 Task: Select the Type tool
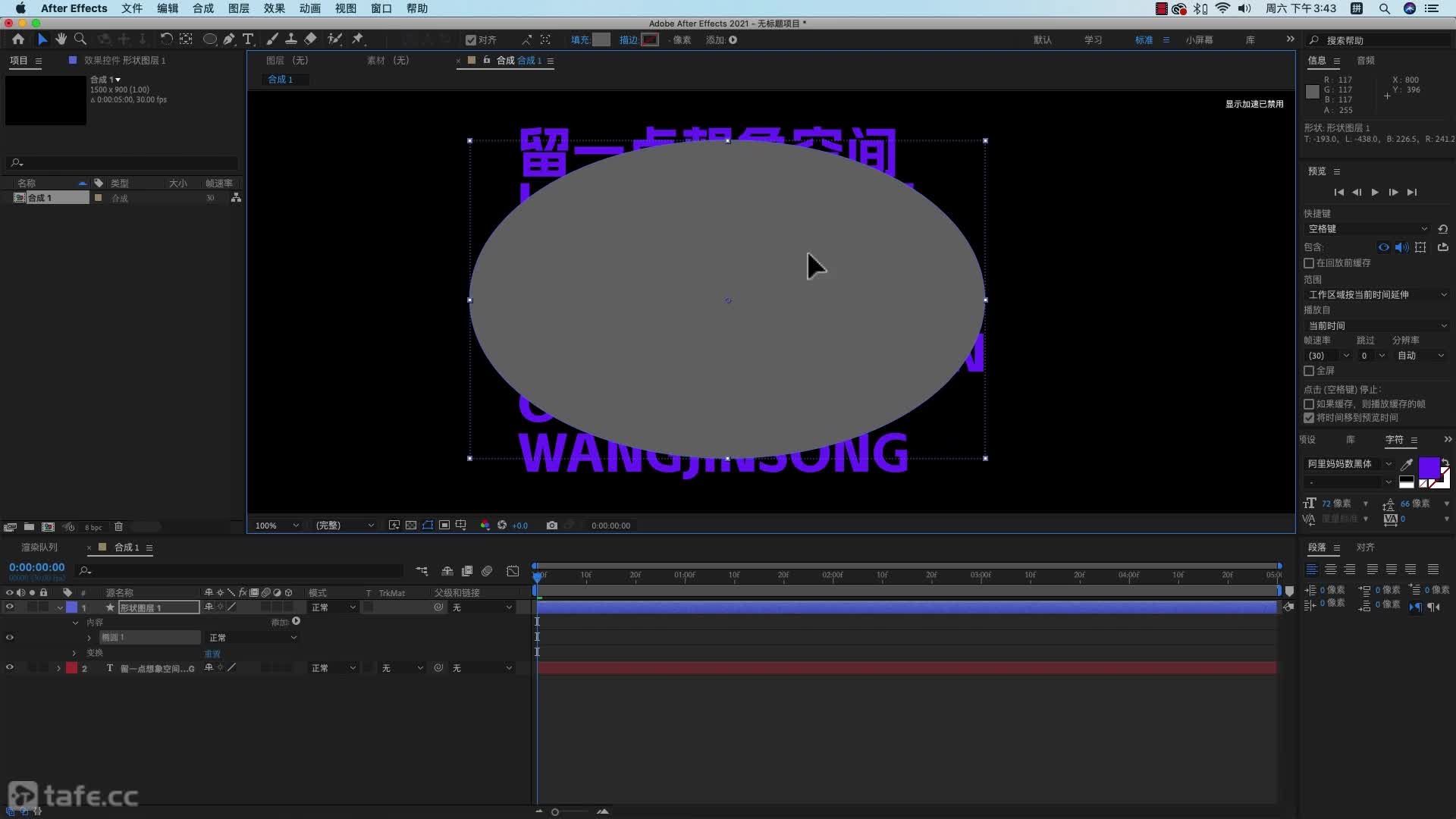(x=248, y=39)
